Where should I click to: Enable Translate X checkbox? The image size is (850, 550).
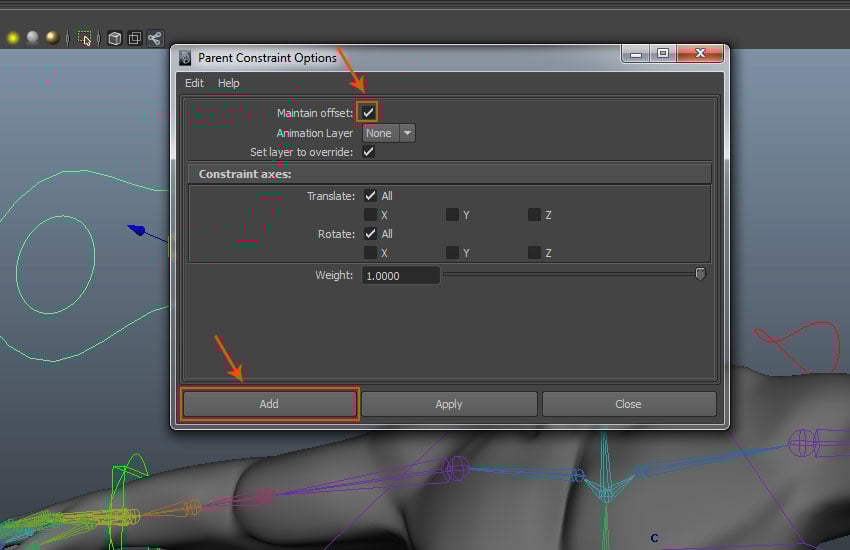pyautogui.click(x=370, y=215)
